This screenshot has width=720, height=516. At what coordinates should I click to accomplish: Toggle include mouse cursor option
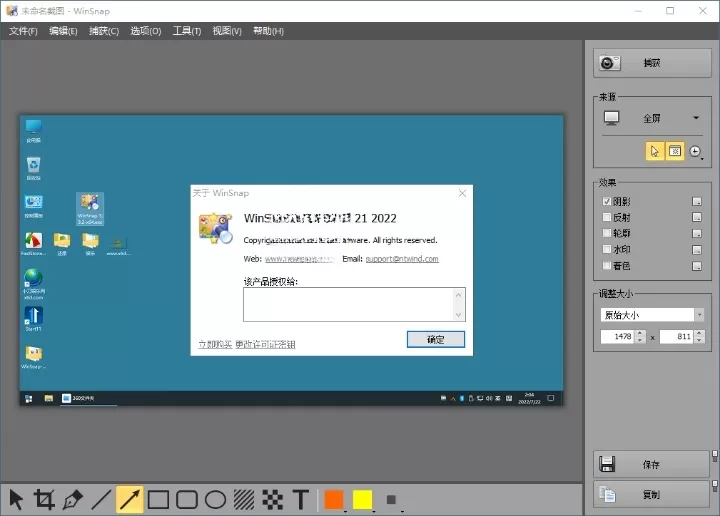coord(655,151)
